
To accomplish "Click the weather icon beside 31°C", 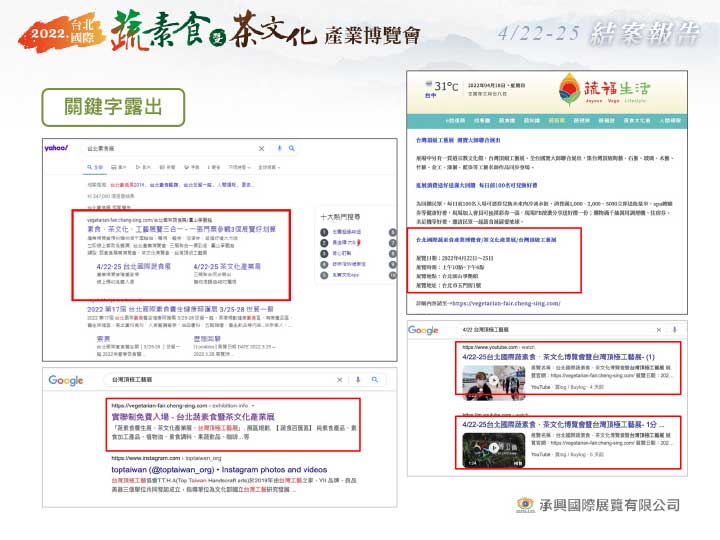I will tap(428, 84).
